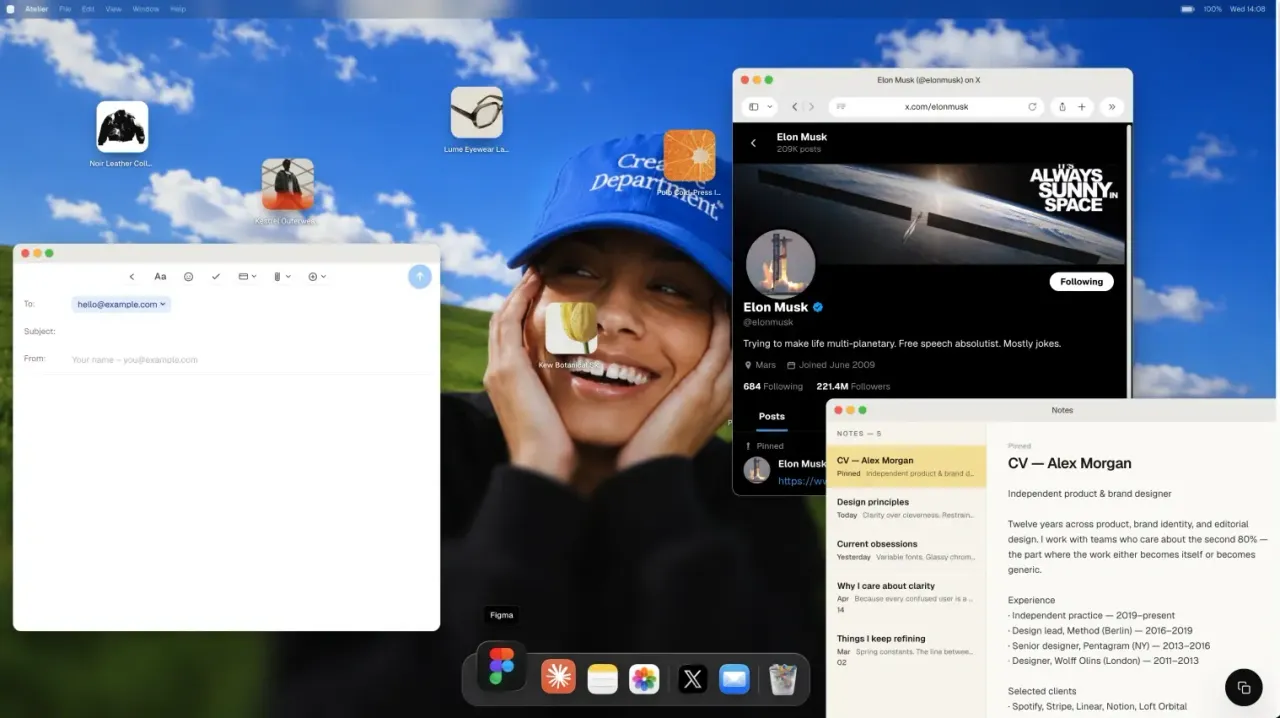Reload the x.com page

click(x=1032, y=107)
